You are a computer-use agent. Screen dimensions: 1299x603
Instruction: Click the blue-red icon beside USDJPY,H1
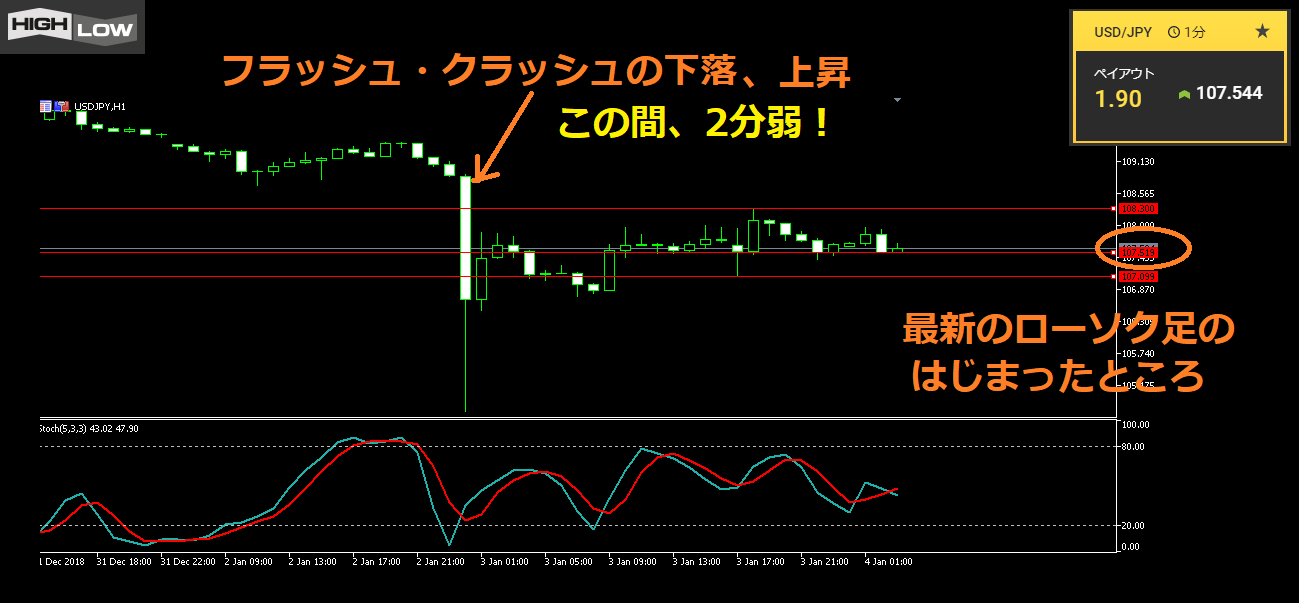pos(61,106)
